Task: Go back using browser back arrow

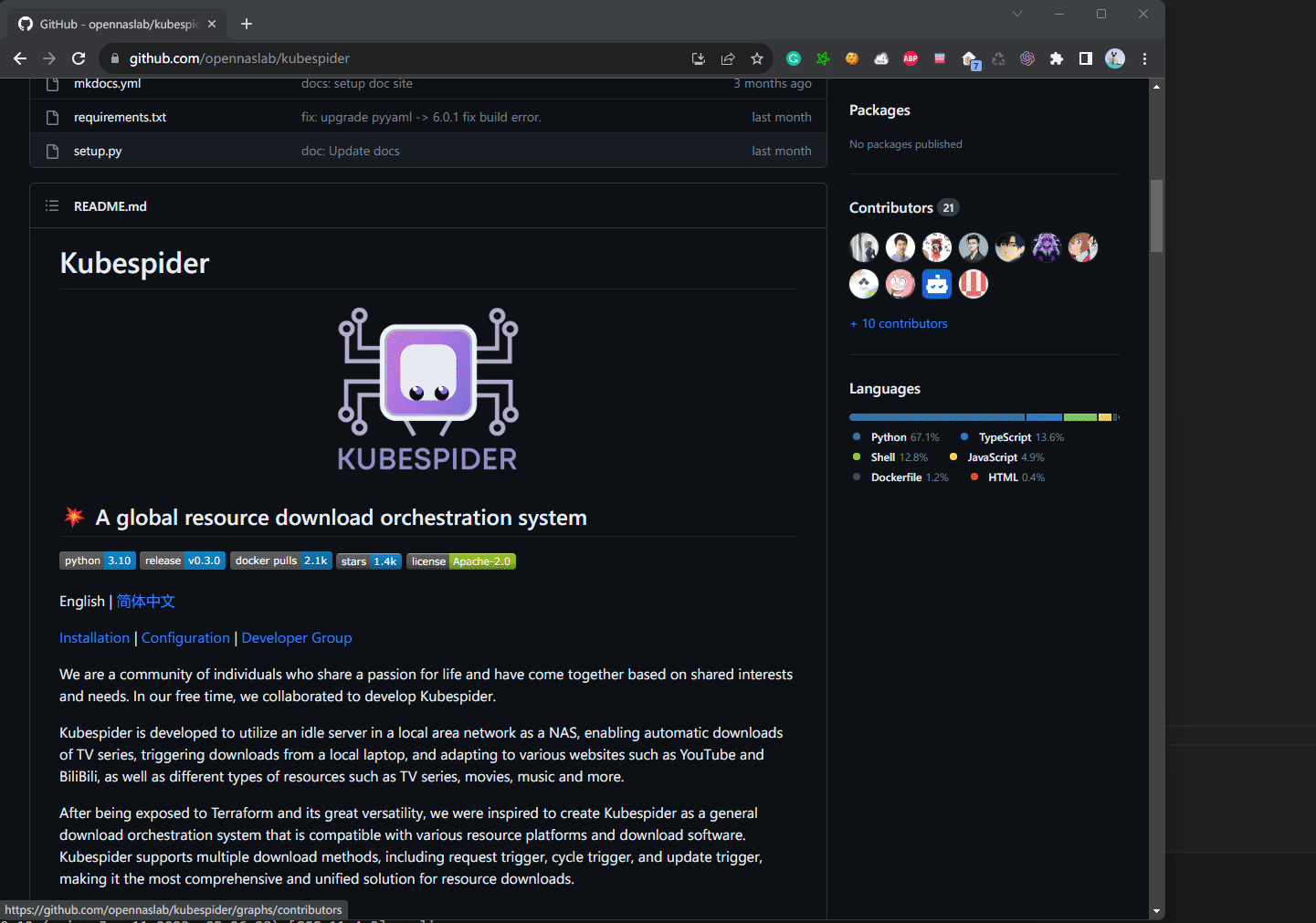Action: pos(20,58)
